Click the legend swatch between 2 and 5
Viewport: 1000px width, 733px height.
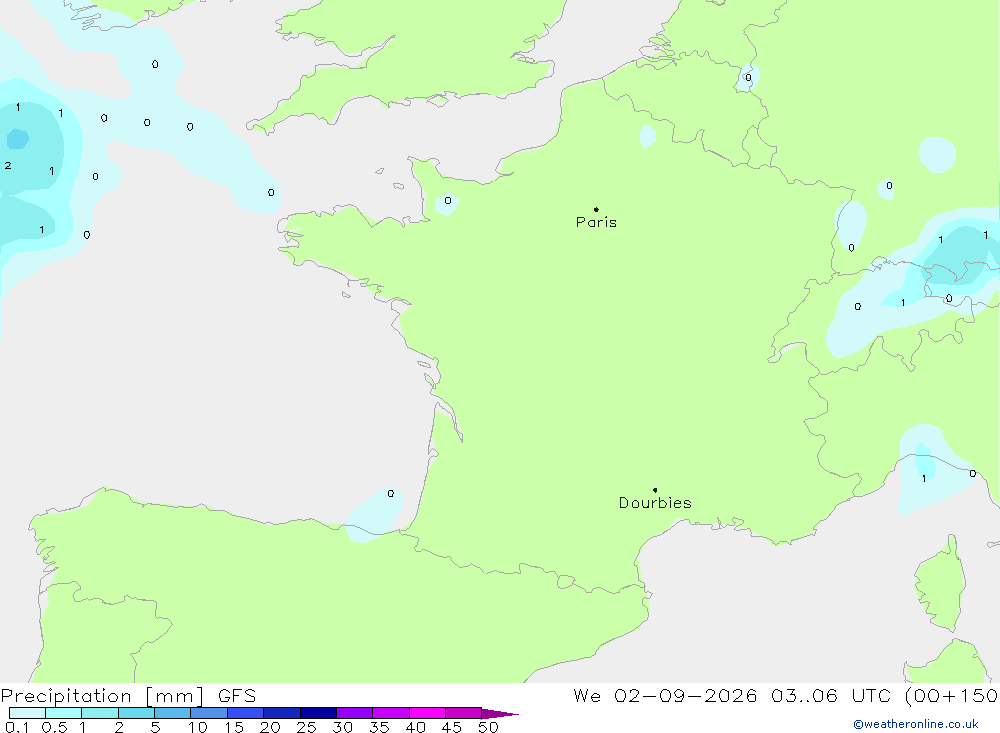coord(136,713)
